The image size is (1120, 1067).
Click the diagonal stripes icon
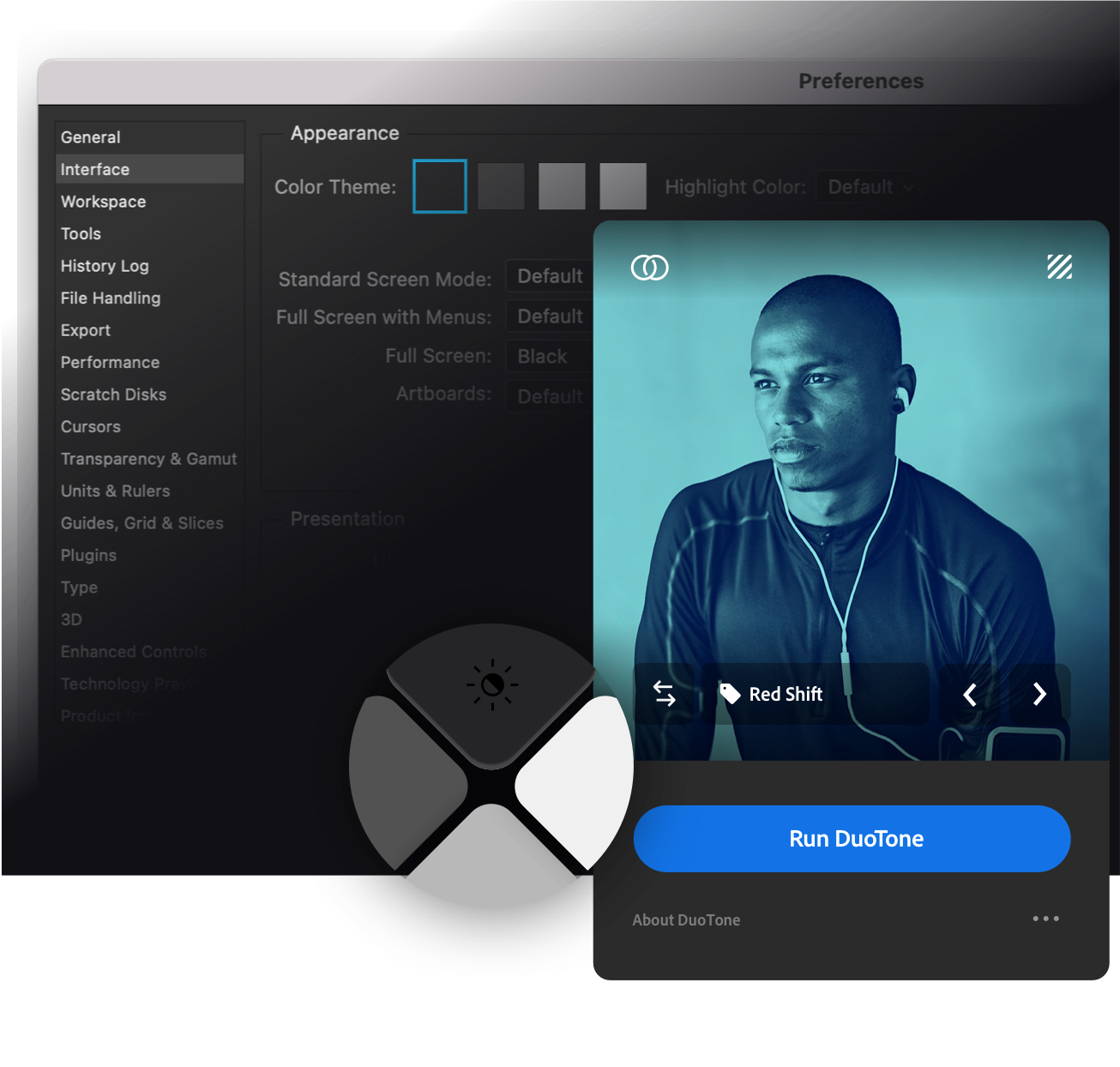[x=1059, y=267]
